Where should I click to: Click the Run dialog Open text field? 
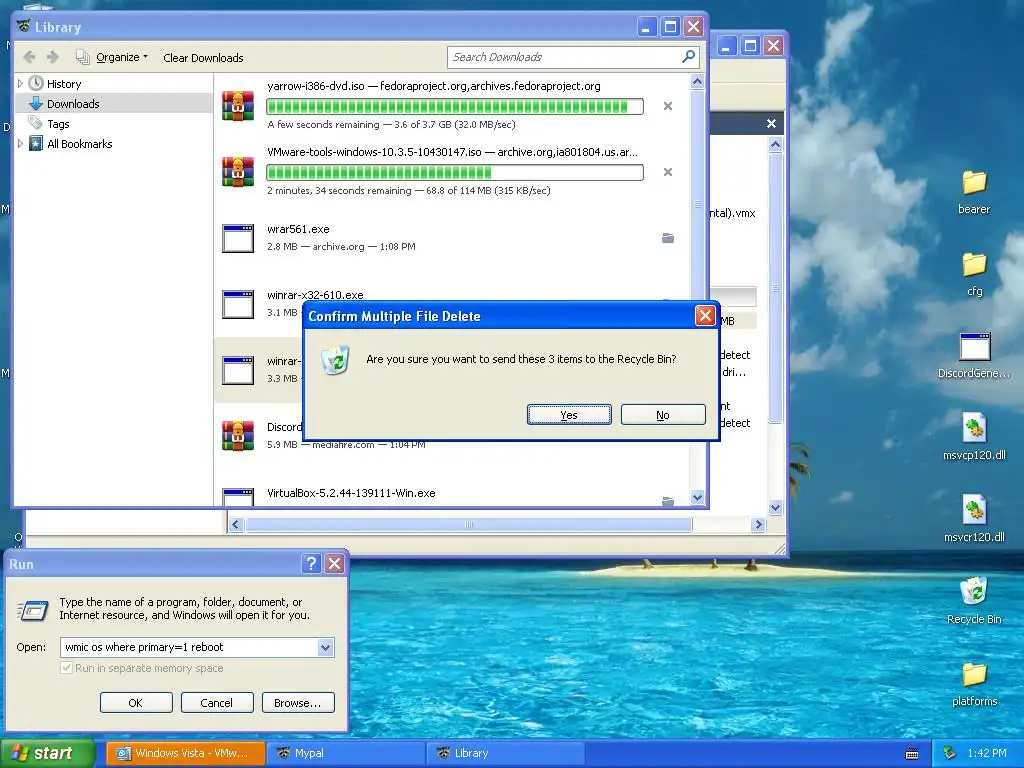point(189,647)
